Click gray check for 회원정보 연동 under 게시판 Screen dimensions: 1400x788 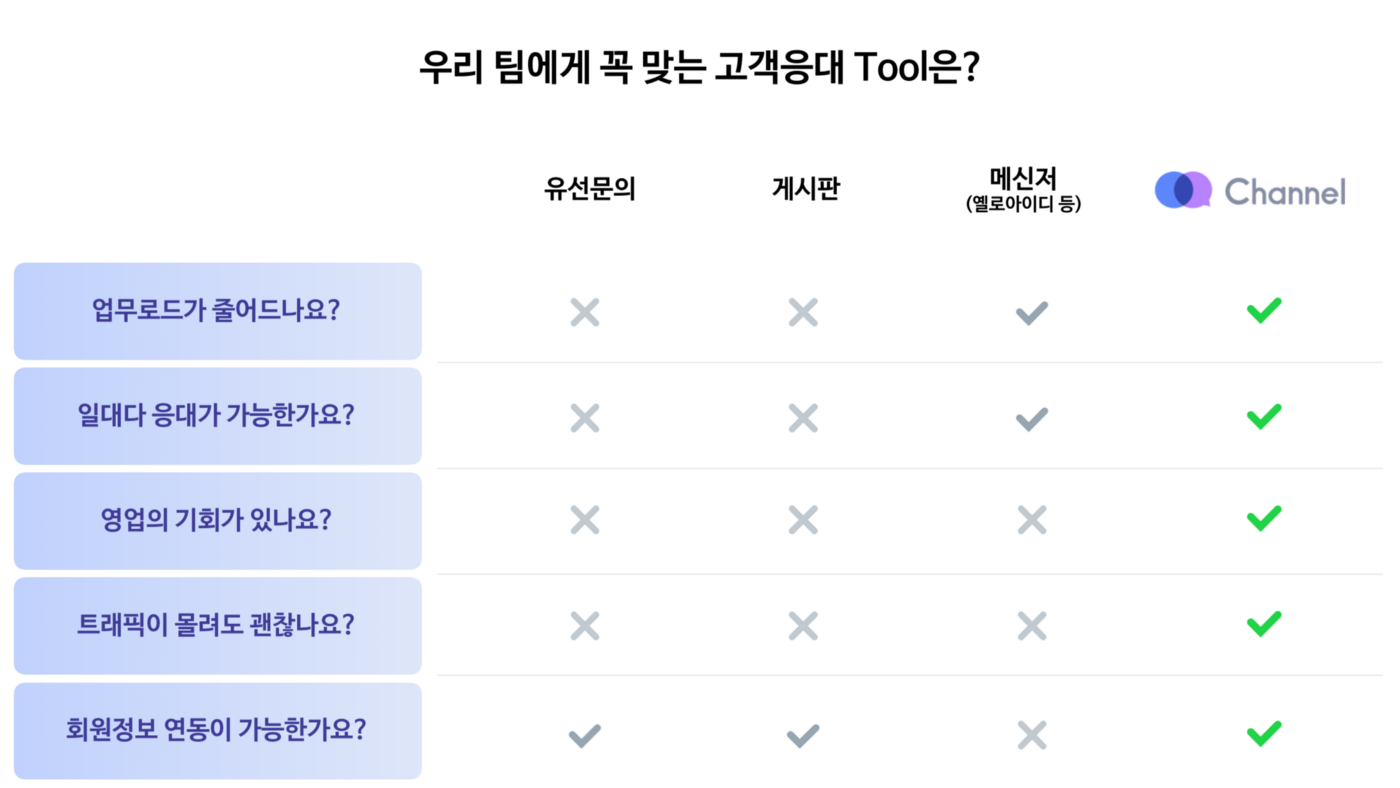coord(803,737)
